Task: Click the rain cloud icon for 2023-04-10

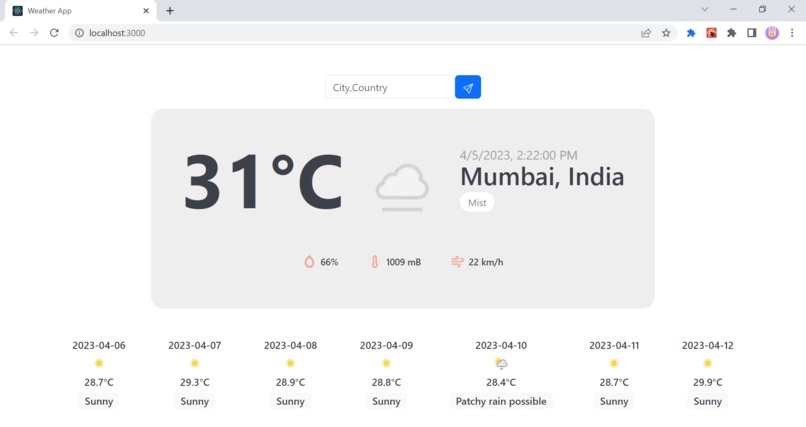Action: pyautogui.click(x=501, y=364)
